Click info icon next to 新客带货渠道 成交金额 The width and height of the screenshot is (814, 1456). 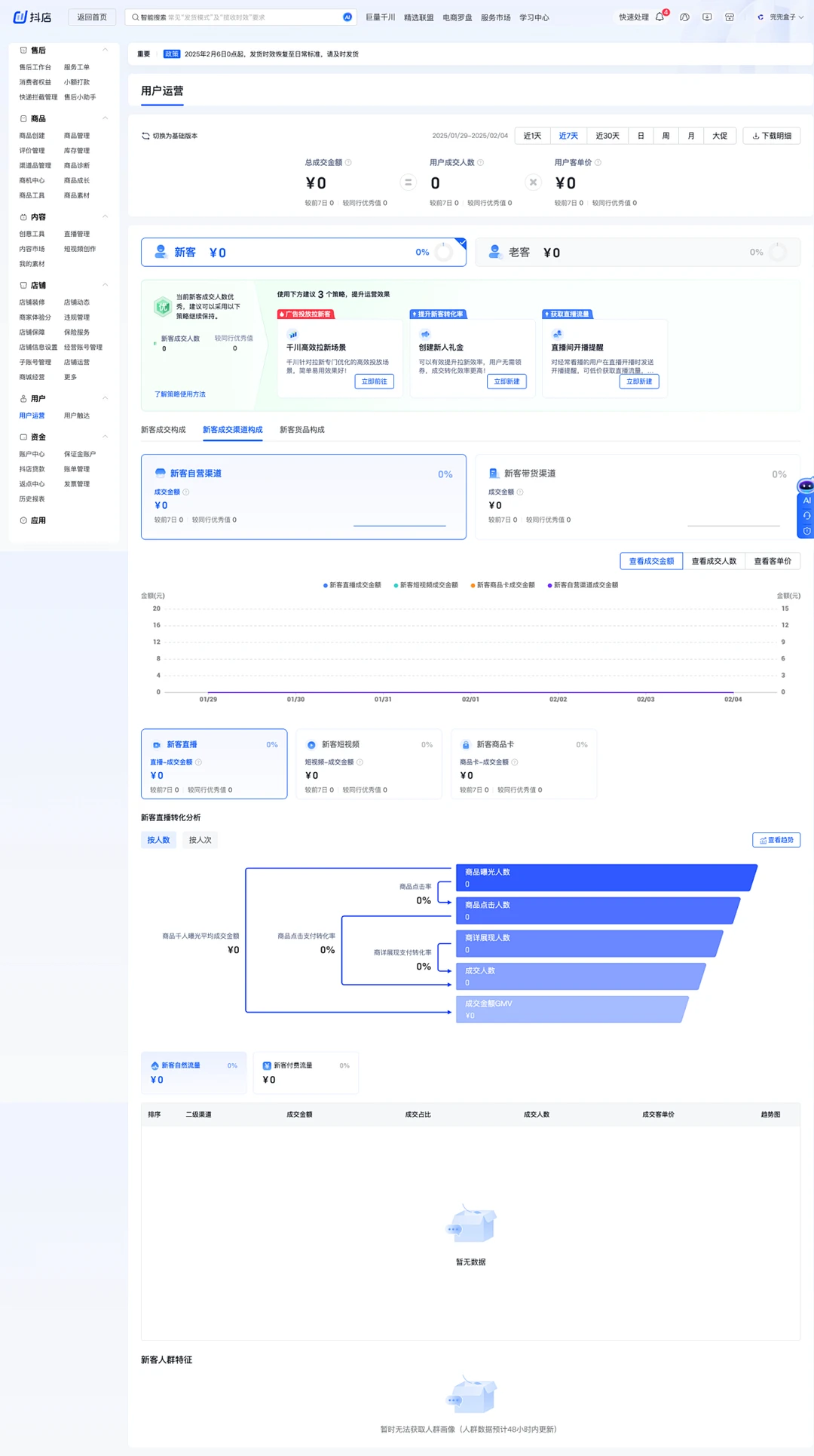[x=520, y=492]
